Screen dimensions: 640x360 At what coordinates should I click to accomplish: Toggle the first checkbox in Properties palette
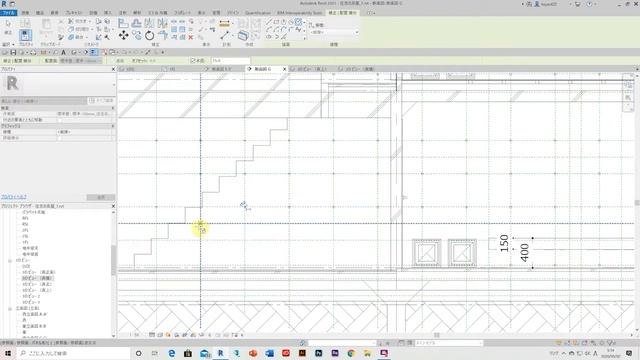(x=60, y=120)
